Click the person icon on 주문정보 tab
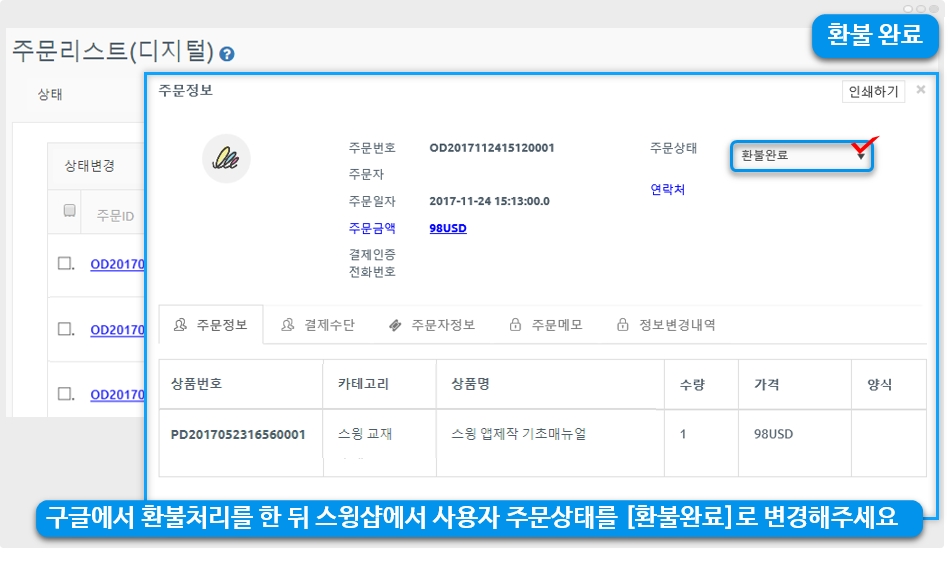The width and height of the screenshot is (950, 561). pos(180,325)
